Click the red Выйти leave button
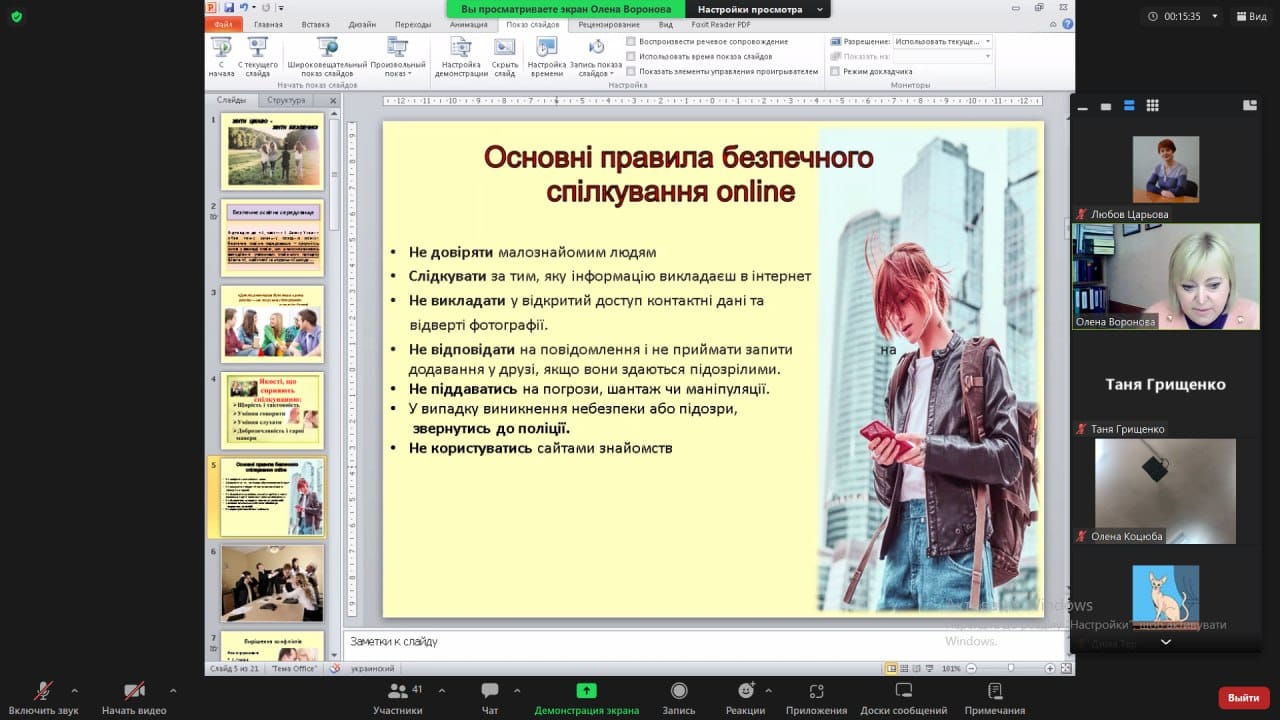Screen dimensions: 1280x720 point(1243,698)
